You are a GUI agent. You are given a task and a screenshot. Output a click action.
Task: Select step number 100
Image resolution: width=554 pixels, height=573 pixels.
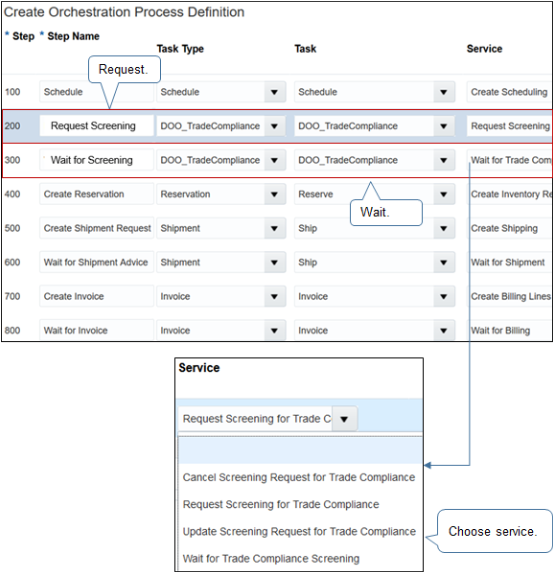click(12, 92)
